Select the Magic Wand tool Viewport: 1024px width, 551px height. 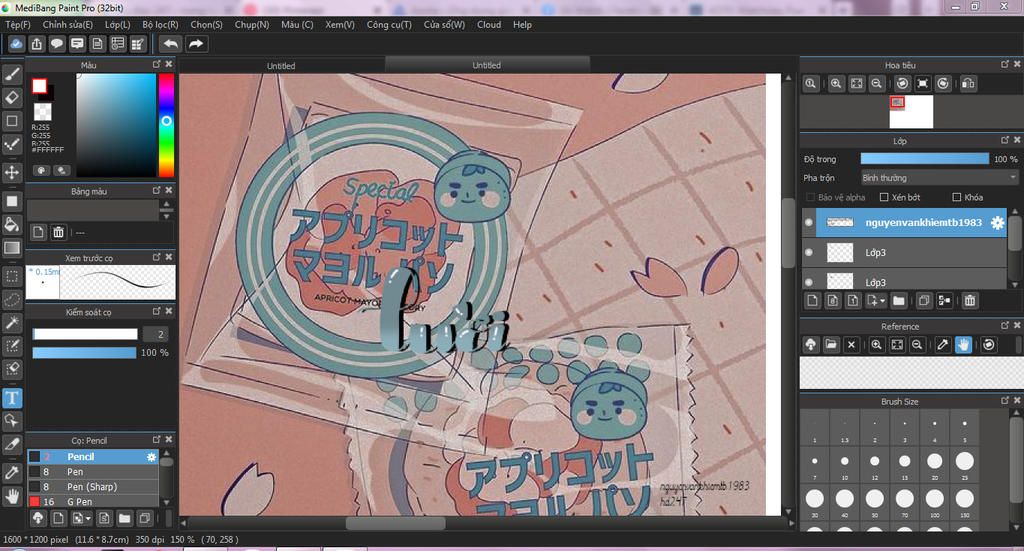click(x=12, y=323)
